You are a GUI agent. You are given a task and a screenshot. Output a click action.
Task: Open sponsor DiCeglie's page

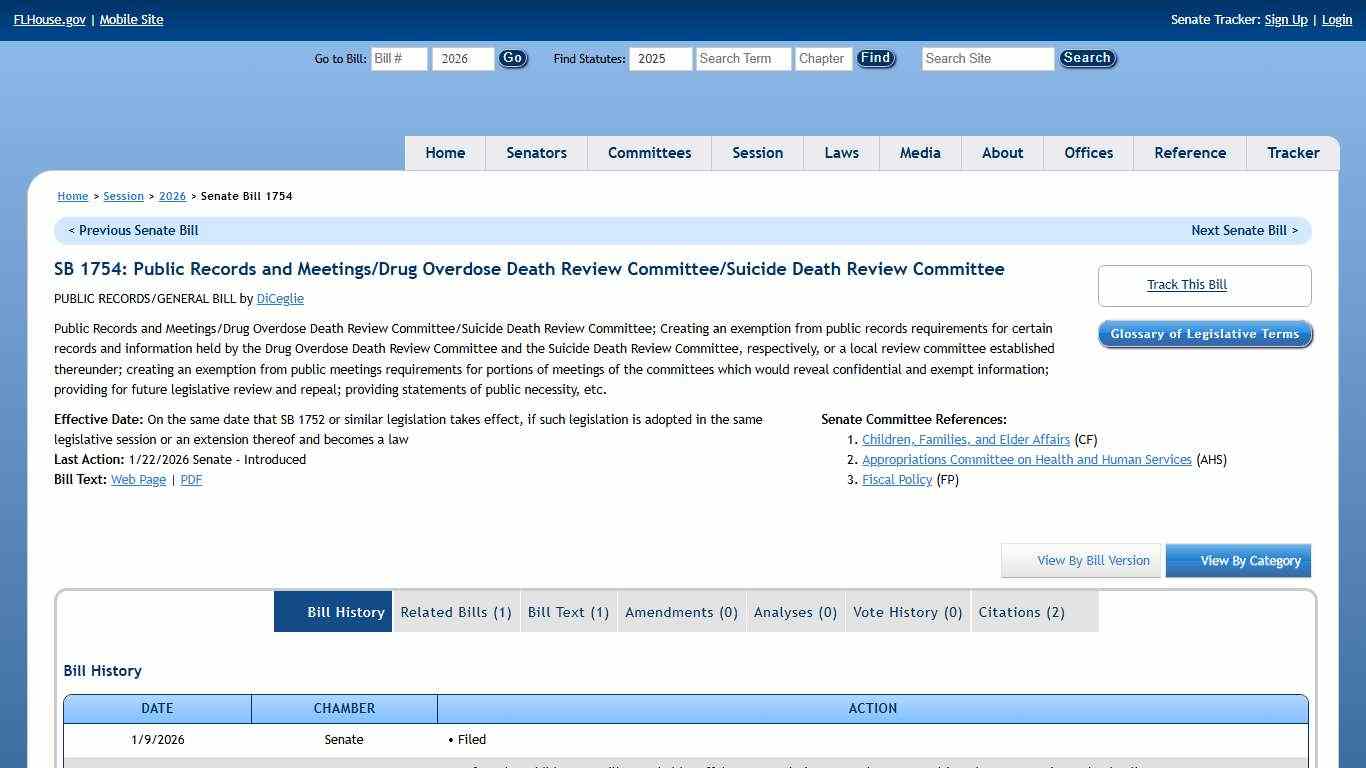pyautogui.click(x=279, y=298)
